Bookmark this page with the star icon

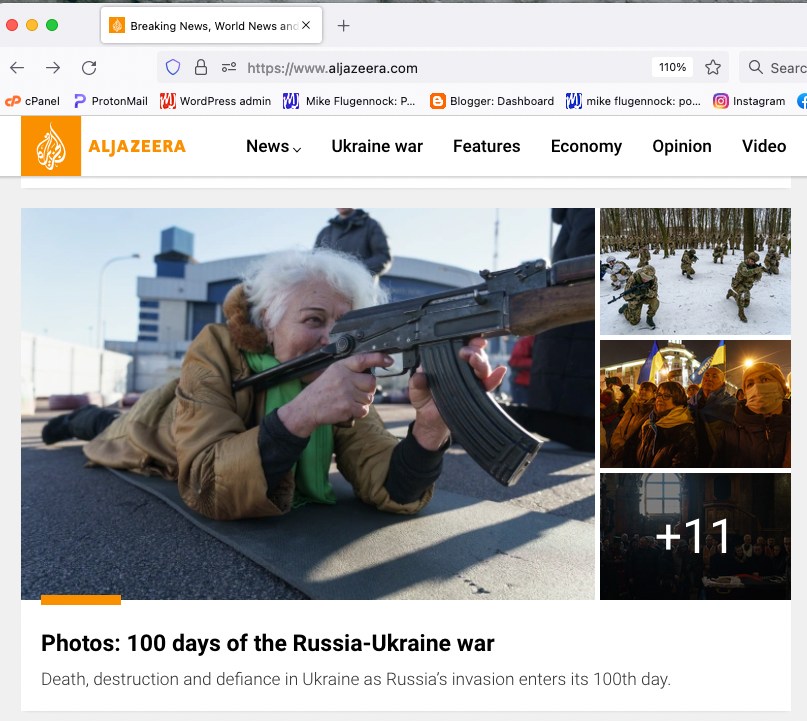tap(713, 67)
